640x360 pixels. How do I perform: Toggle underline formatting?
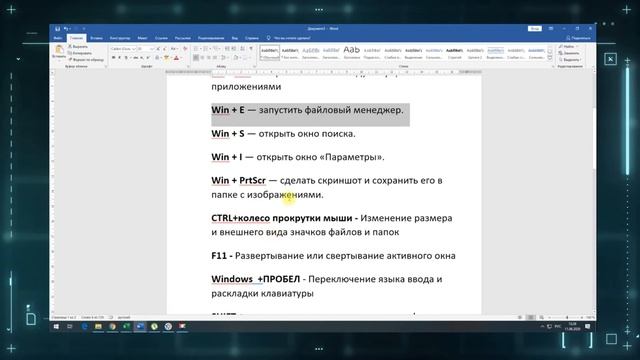pos(126,58)
